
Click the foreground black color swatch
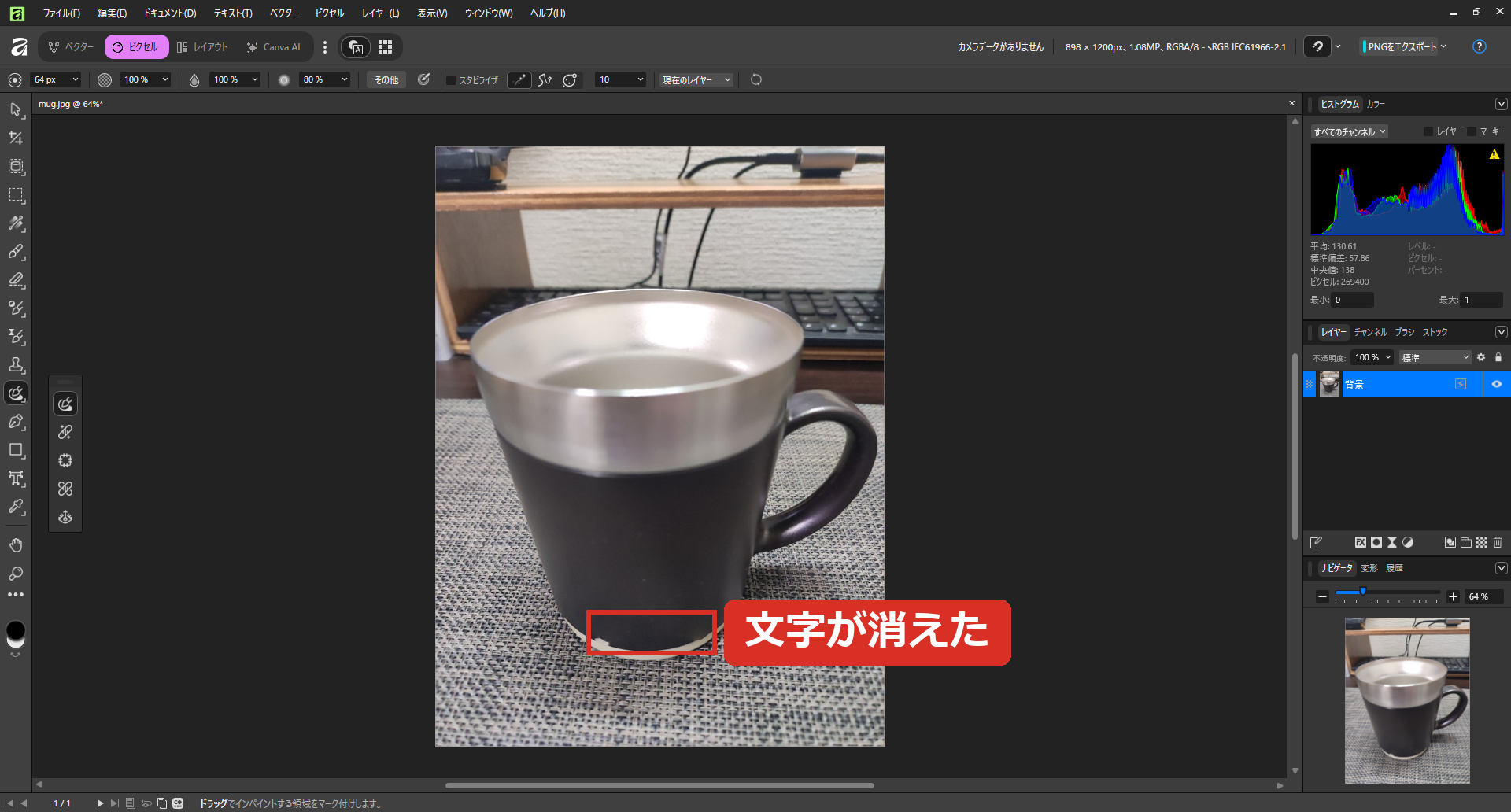(x=16, y=629)
